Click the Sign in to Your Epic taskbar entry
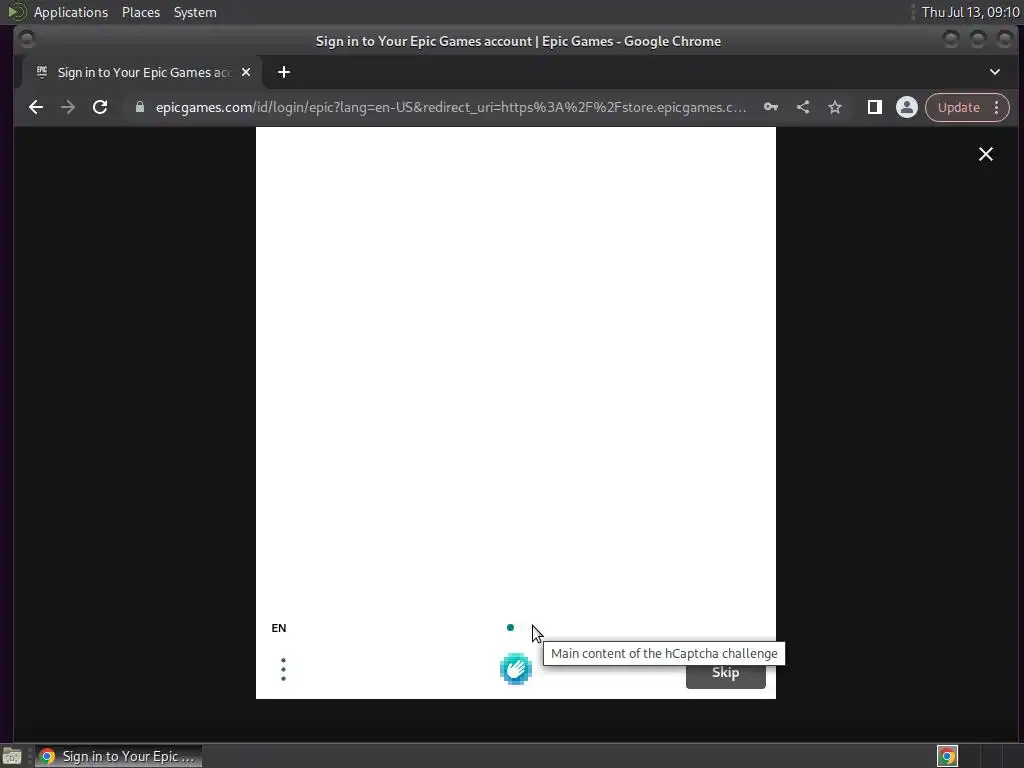This screenshot has height=768, width=1024. tap(118, 756)
